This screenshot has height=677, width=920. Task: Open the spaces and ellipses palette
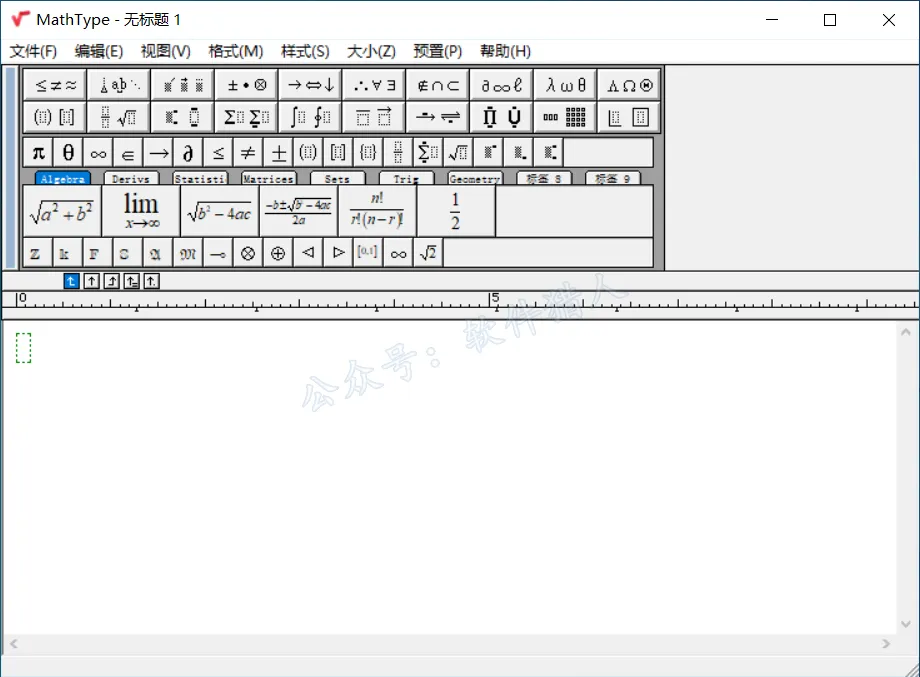point(119,86)
